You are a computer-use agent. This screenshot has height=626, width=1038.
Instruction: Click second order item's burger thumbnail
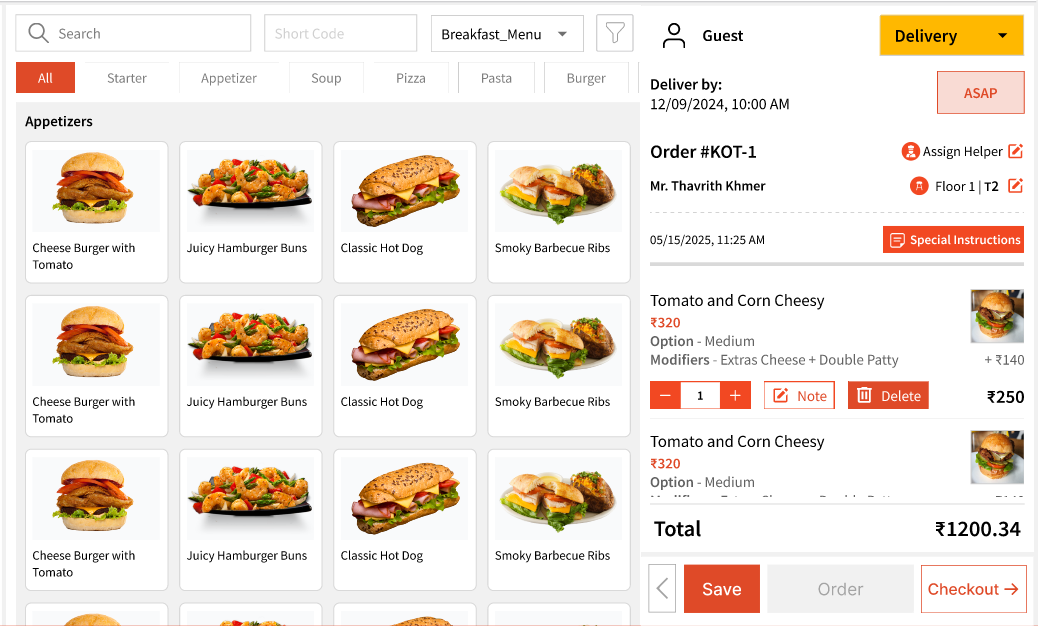(x=997, y=457)
